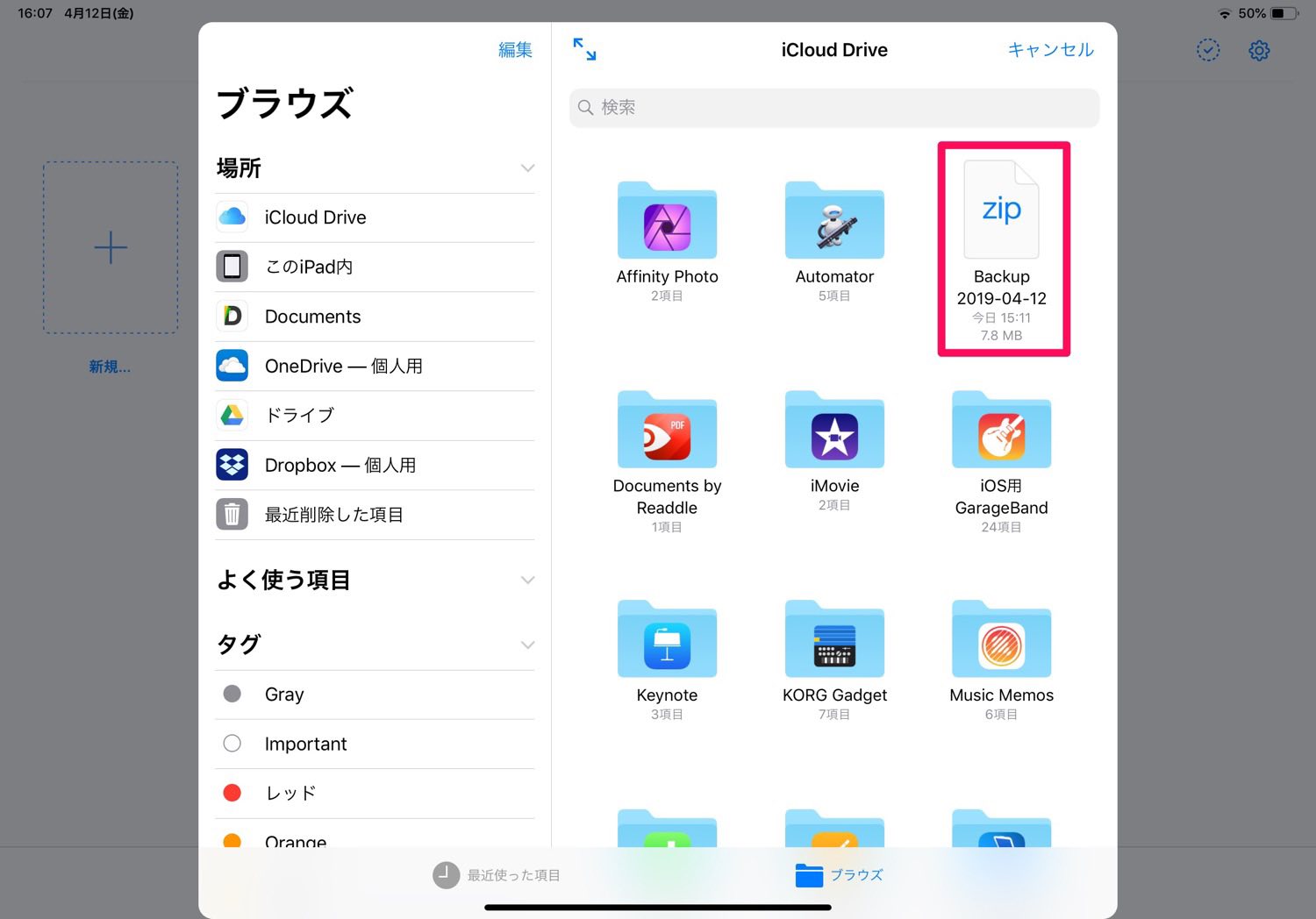Open the Documents location row
The width and height of the screenshot is (1316, 919).
click(x=375, y=317)
